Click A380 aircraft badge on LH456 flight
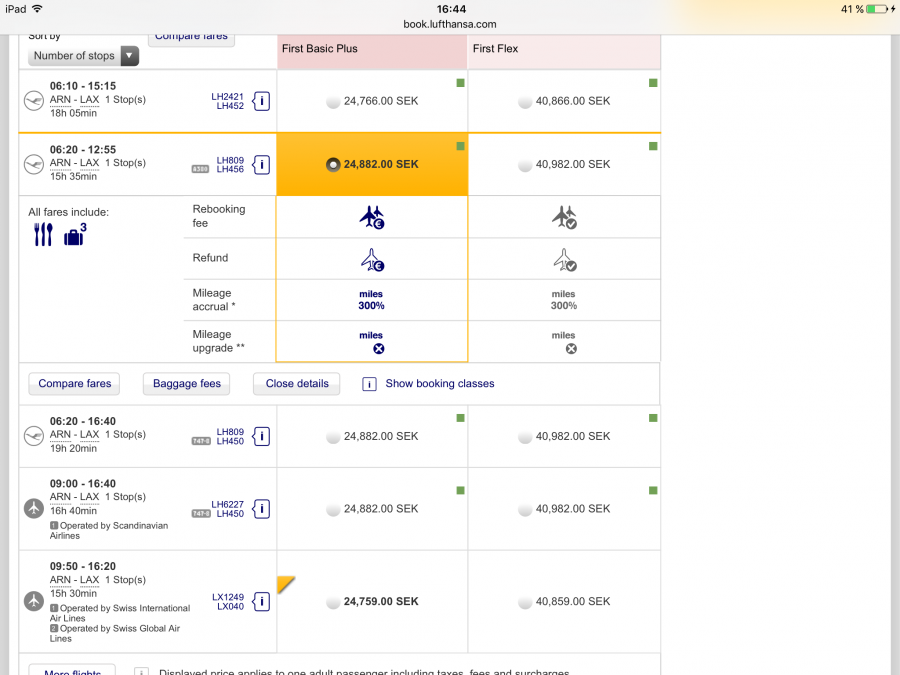Image resolution: width=900 pixels, height=675 pixels. tap(200, 169)
